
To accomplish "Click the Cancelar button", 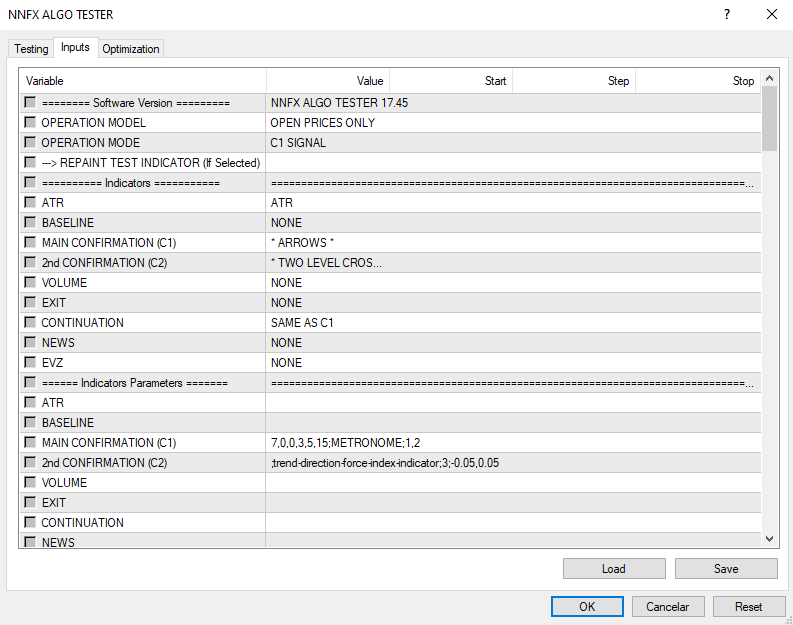I will point(668,606).
